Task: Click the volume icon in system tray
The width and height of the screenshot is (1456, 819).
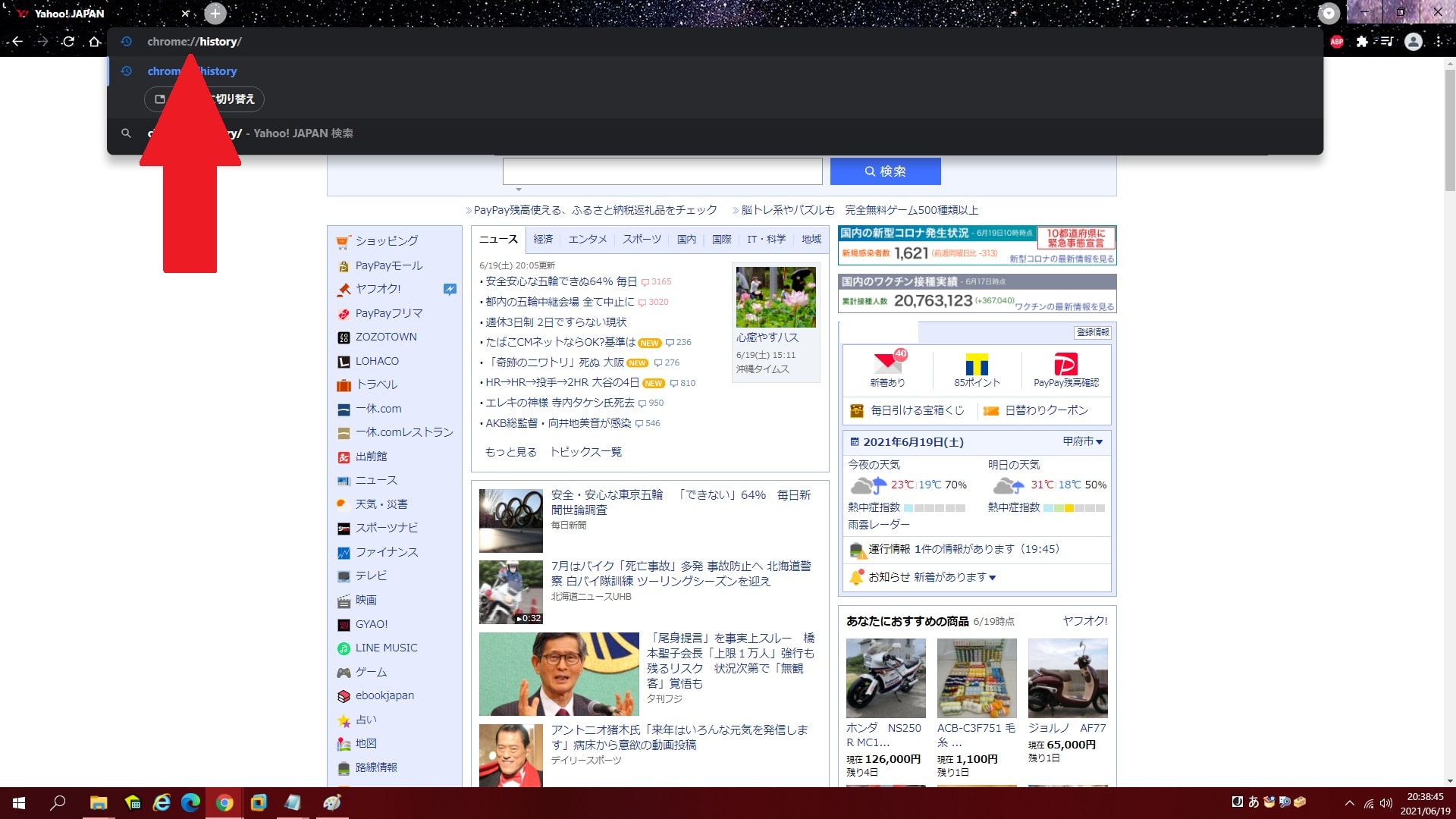Action: click(1386, 804)
